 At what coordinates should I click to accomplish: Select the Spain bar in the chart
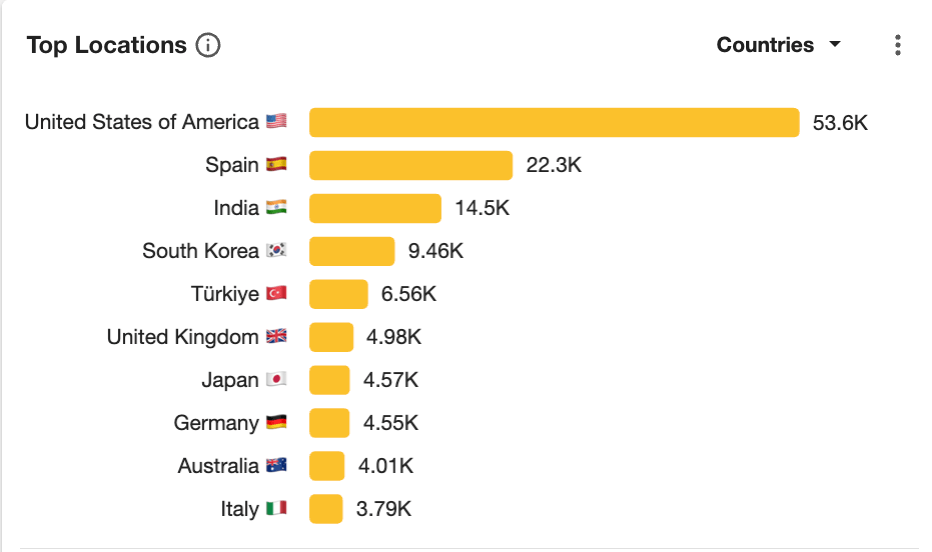(411, 165)
